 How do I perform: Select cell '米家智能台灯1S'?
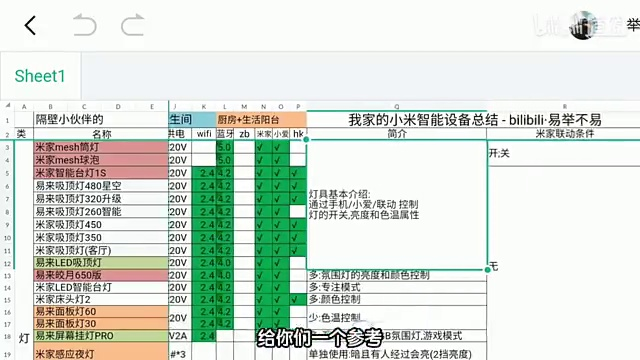101,173
